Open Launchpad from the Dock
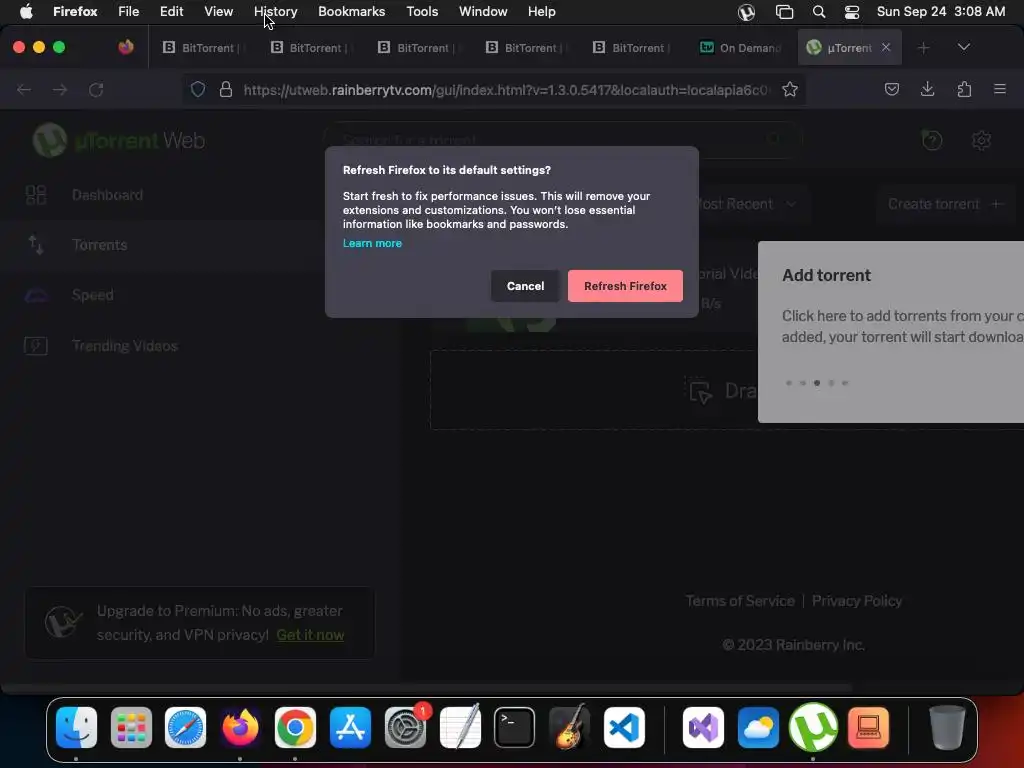Screen dimensions: 1024x768 pos(131,728)
